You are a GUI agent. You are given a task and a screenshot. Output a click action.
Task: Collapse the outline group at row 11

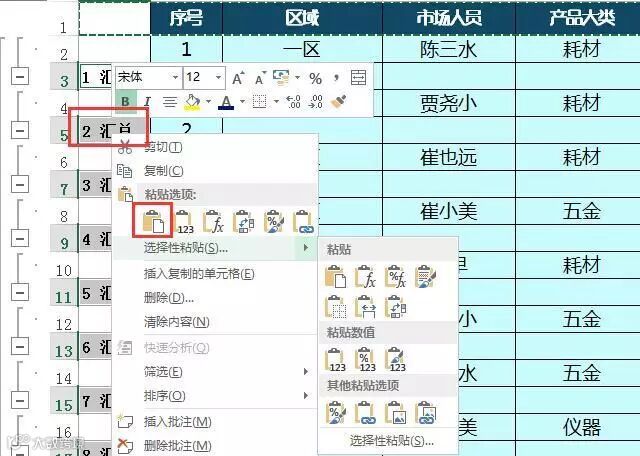click(x=20, y=292)
